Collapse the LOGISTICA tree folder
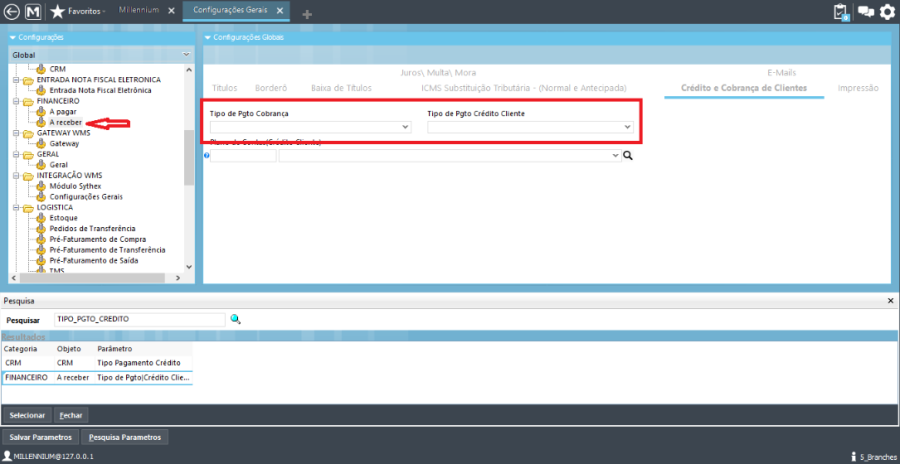The image size is (900, 464). [x=16, y=207]
